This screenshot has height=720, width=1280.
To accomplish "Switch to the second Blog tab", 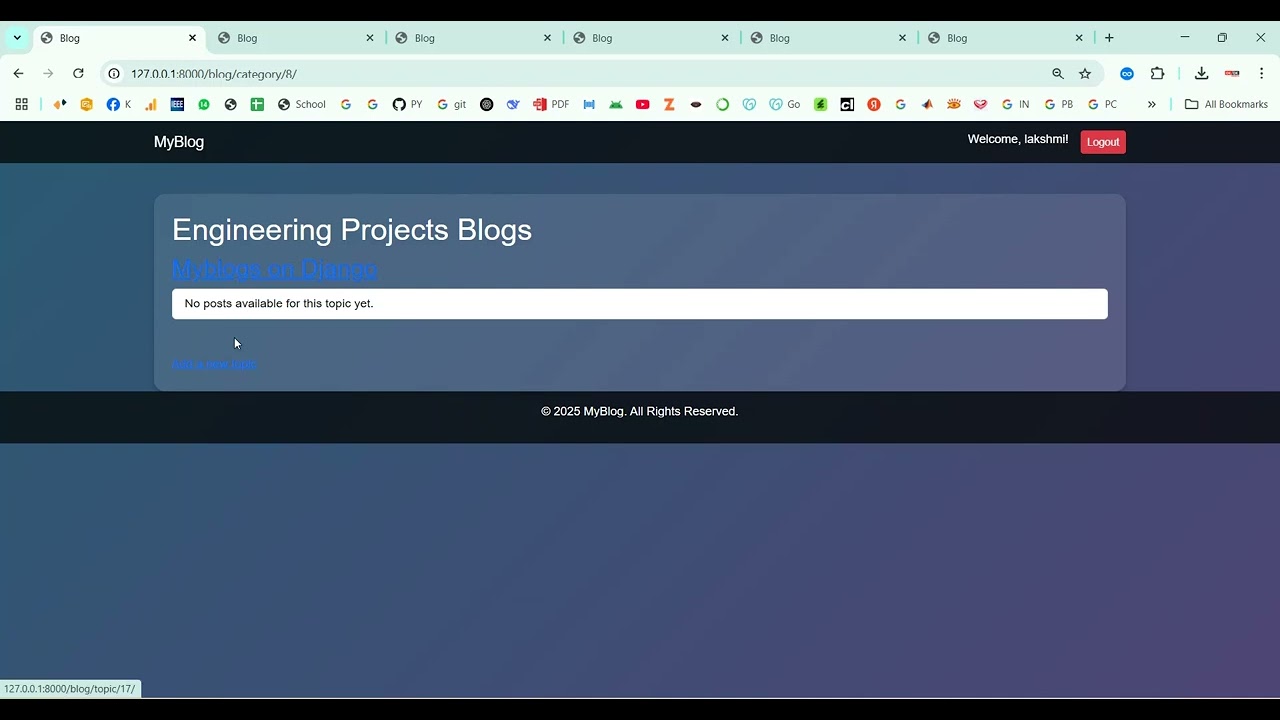I will [x=296, y=38].
